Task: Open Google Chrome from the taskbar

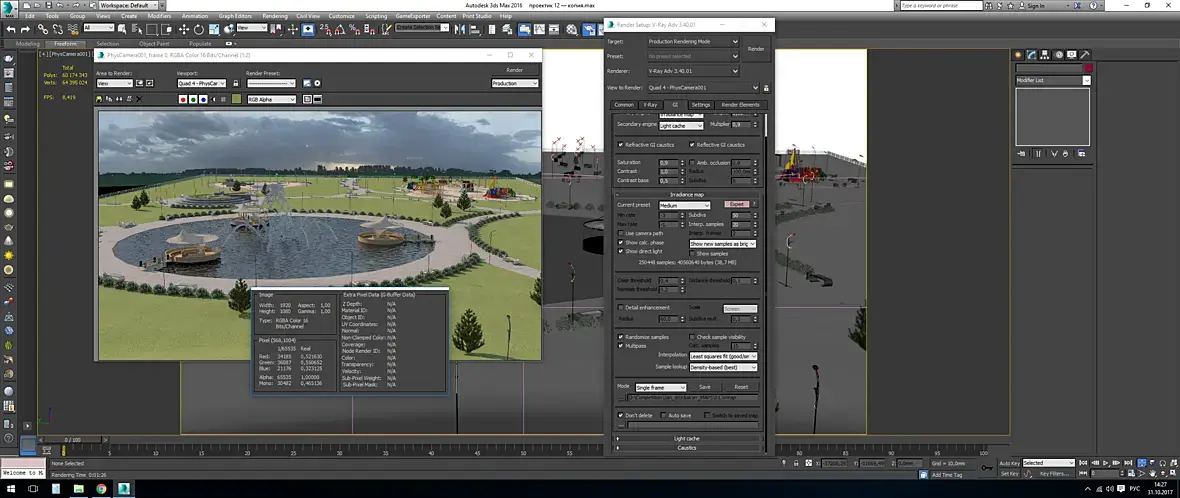Action: pos(101,489)
